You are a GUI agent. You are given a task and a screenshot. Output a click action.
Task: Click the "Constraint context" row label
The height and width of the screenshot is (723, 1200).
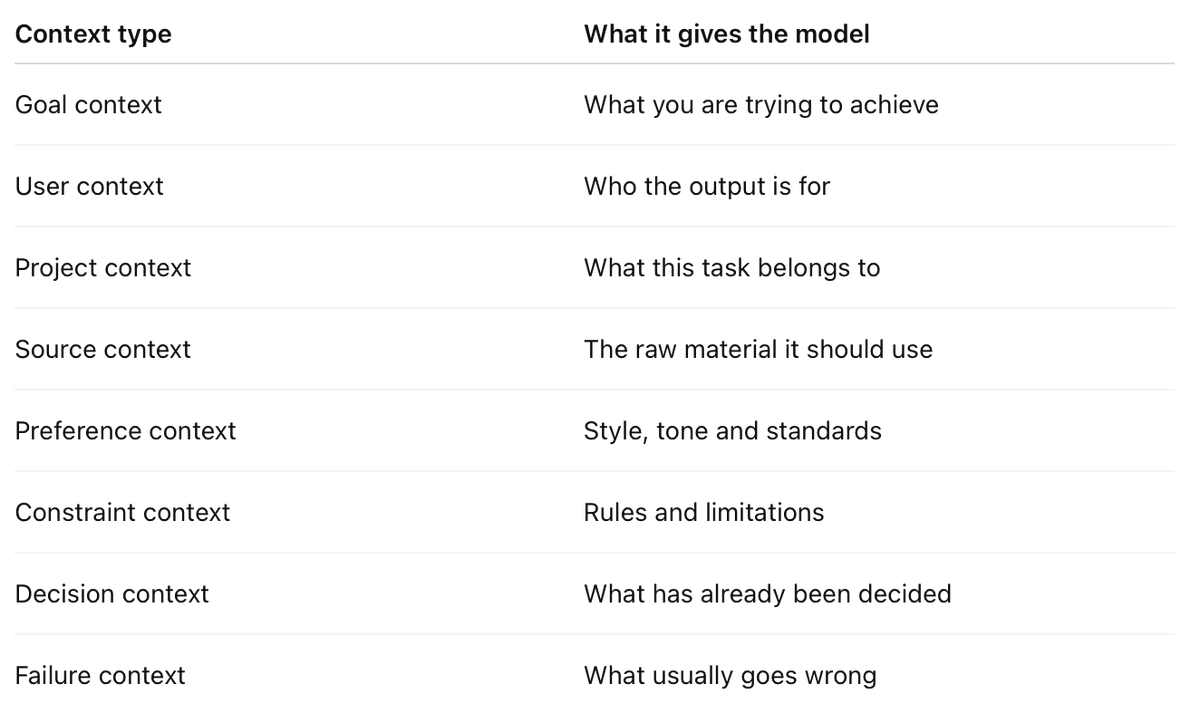pyautogui.click(x=122, y=512)
